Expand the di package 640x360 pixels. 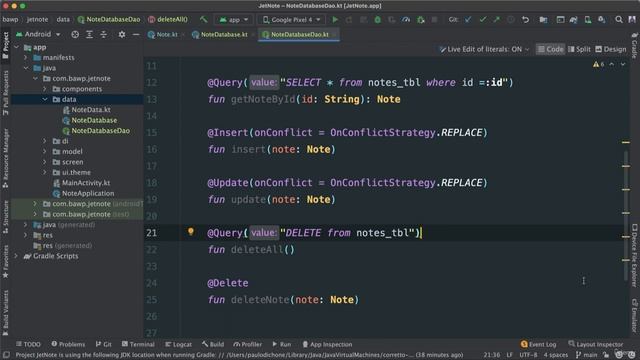point(45,141)
